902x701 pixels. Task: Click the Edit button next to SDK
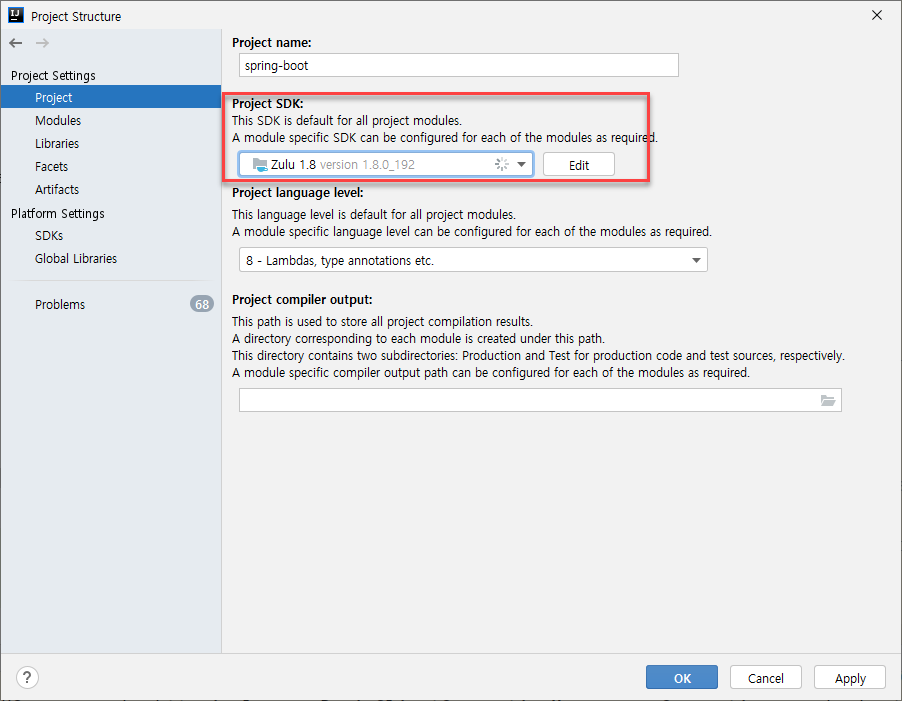pyautogui.click(x=579, y=165)
